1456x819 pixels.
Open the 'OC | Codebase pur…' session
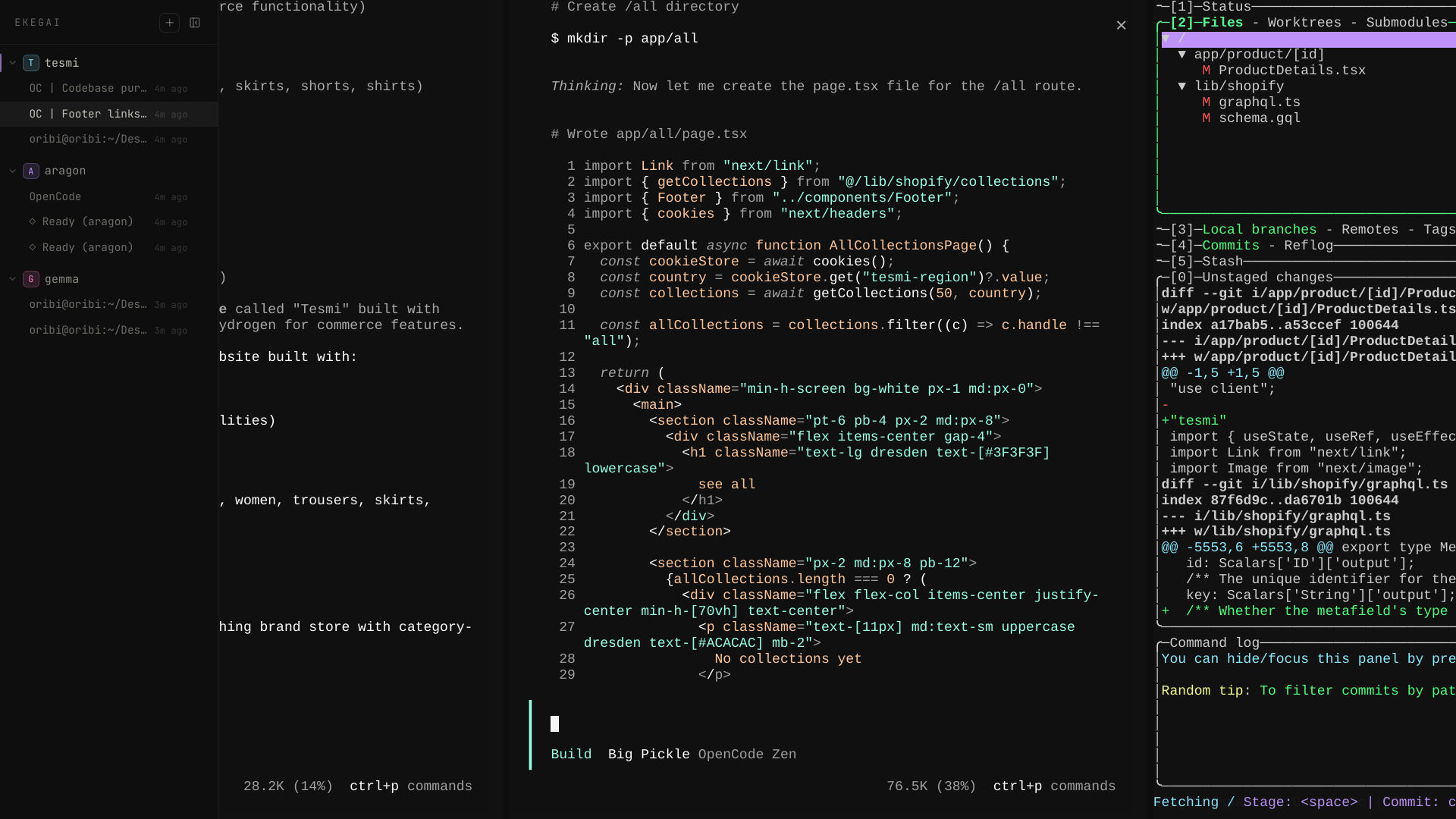pyautogui.click(x=108, y=89)
